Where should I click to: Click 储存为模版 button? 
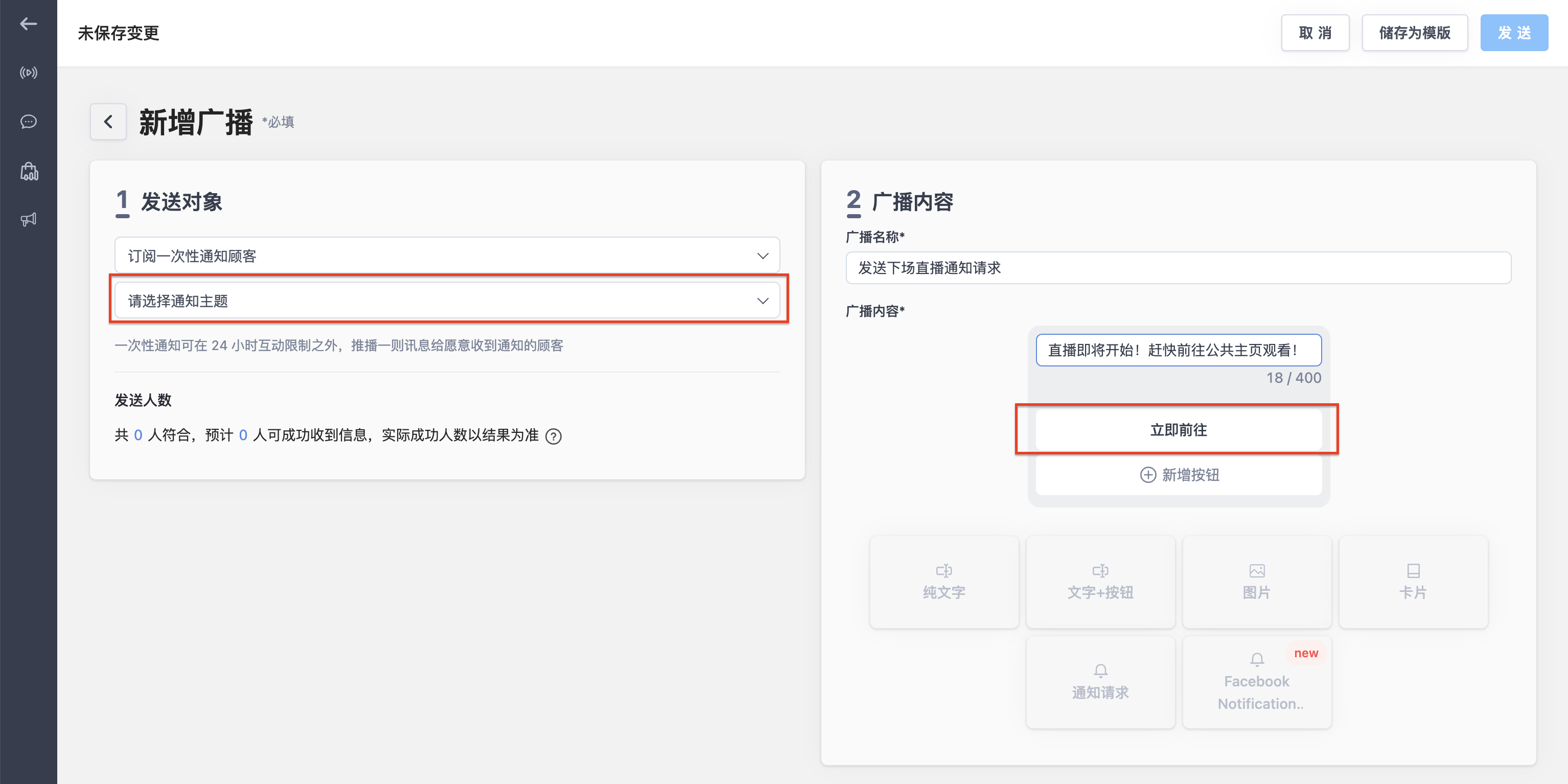(1415, 33)
